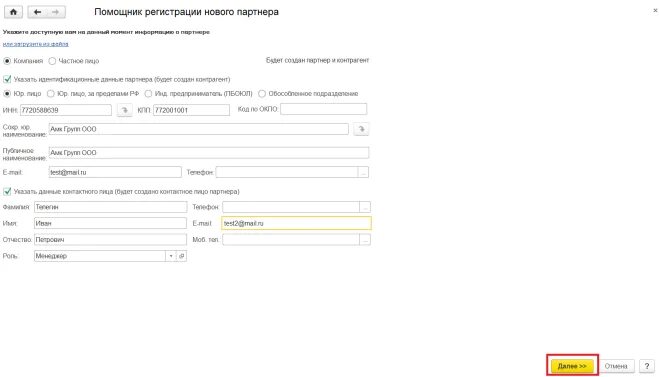Image resolution: width=659 pixels, height=377 pixels.
Task: Navigate back with left arrow
Action: [37, 12]
